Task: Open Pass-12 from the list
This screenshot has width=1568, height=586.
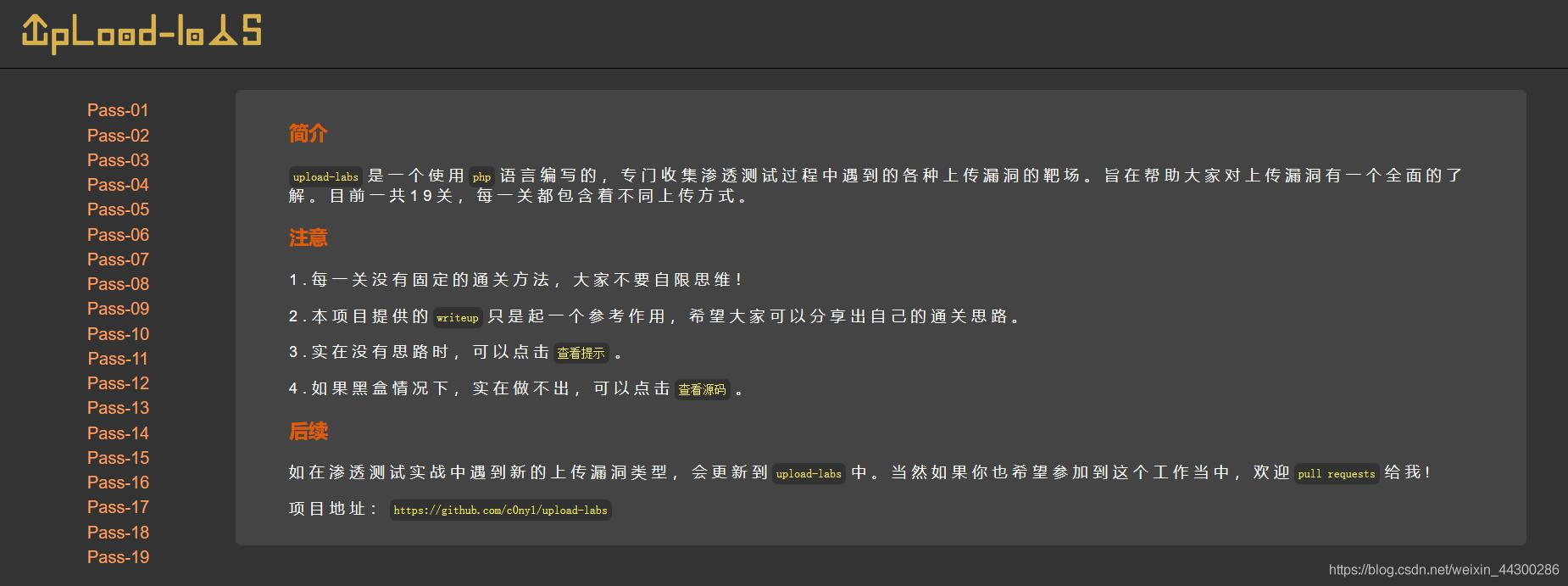Action: 118,383
